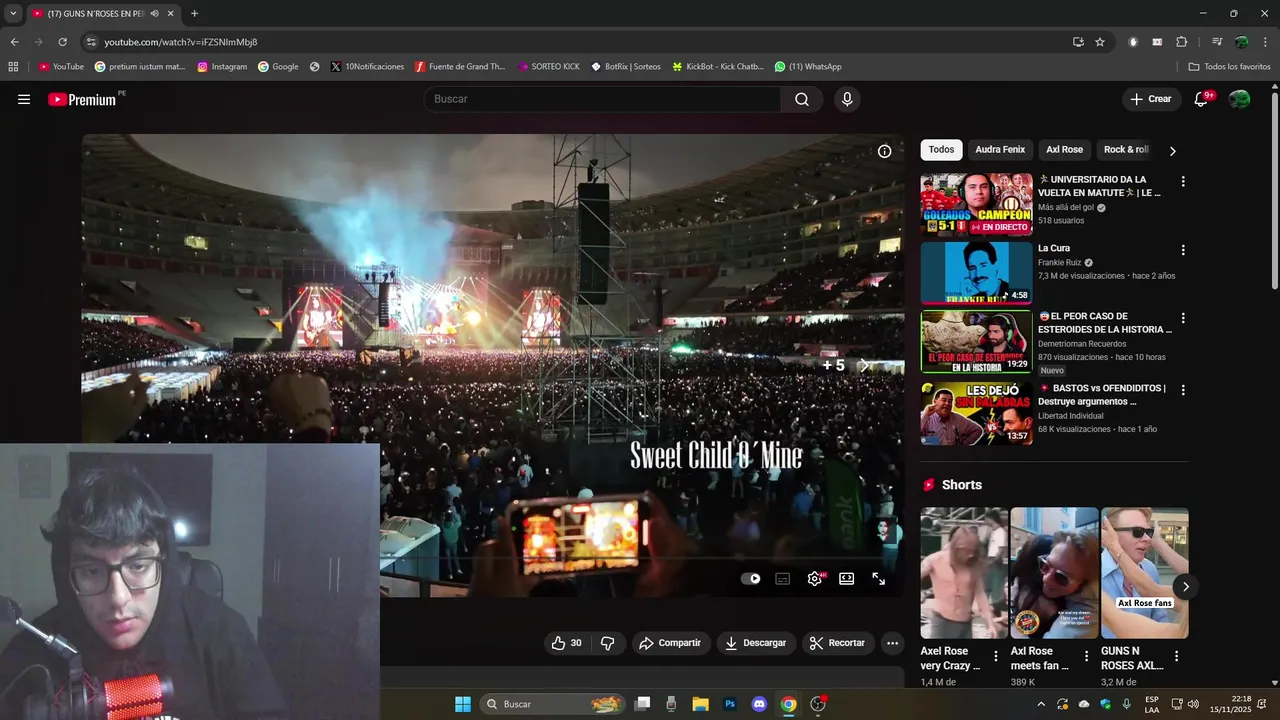Click install app icon in address bar
This screenshot has width=1280, height=720.
(1078, 42)
